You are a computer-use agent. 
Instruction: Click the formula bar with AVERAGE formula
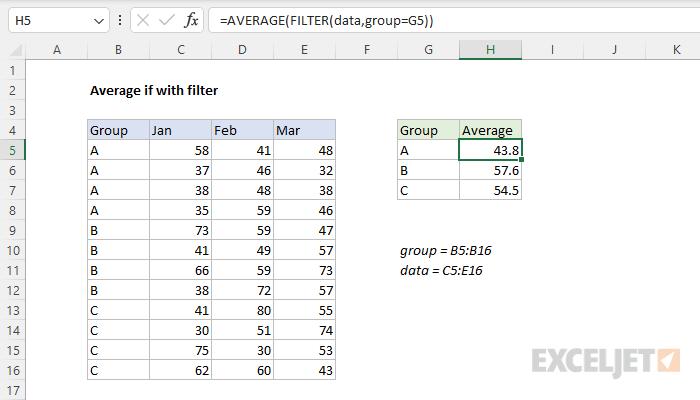coord(454,21)
